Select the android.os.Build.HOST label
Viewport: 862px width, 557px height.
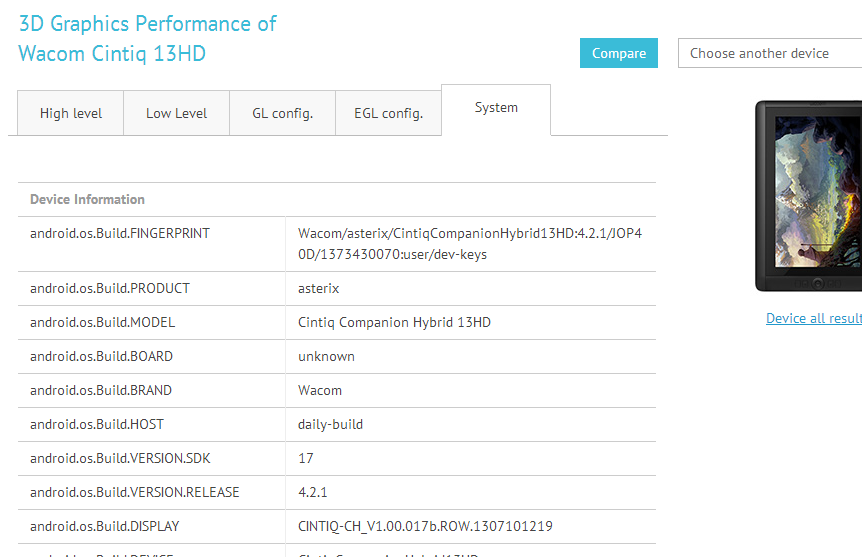point(97,424)
